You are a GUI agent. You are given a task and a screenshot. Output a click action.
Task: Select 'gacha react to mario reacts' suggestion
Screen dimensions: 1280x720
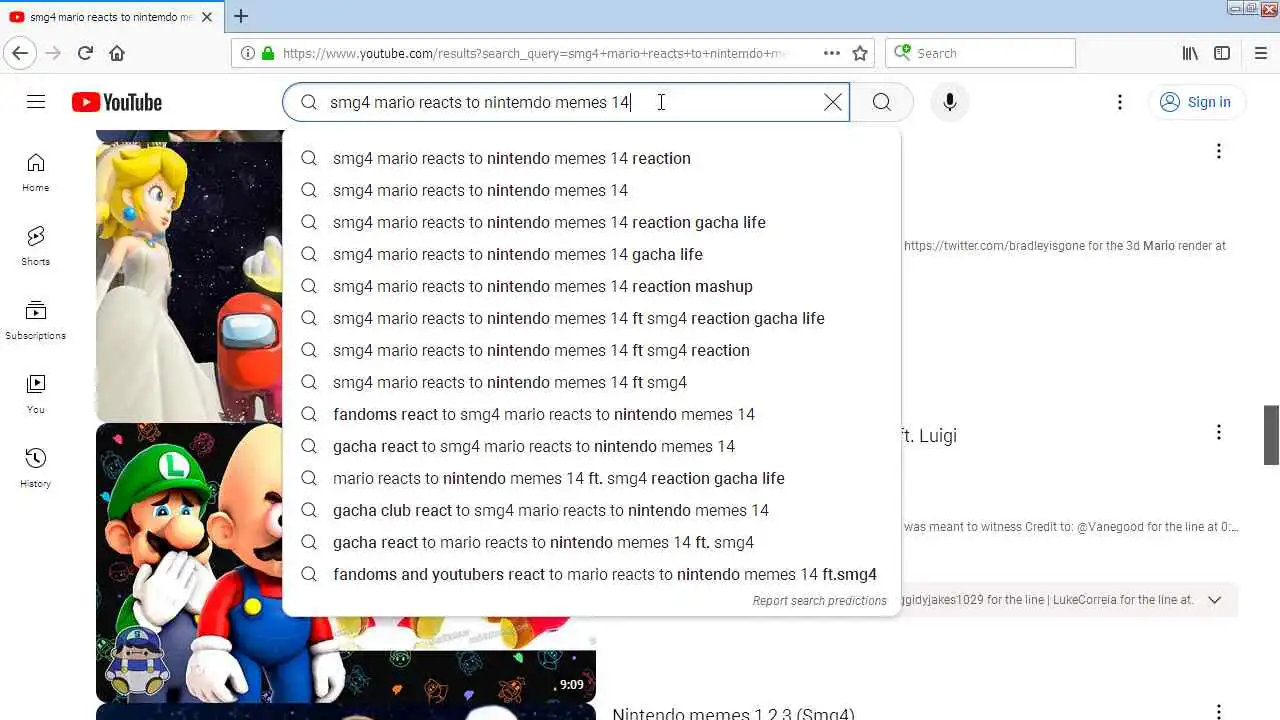(x=592, y=542)
